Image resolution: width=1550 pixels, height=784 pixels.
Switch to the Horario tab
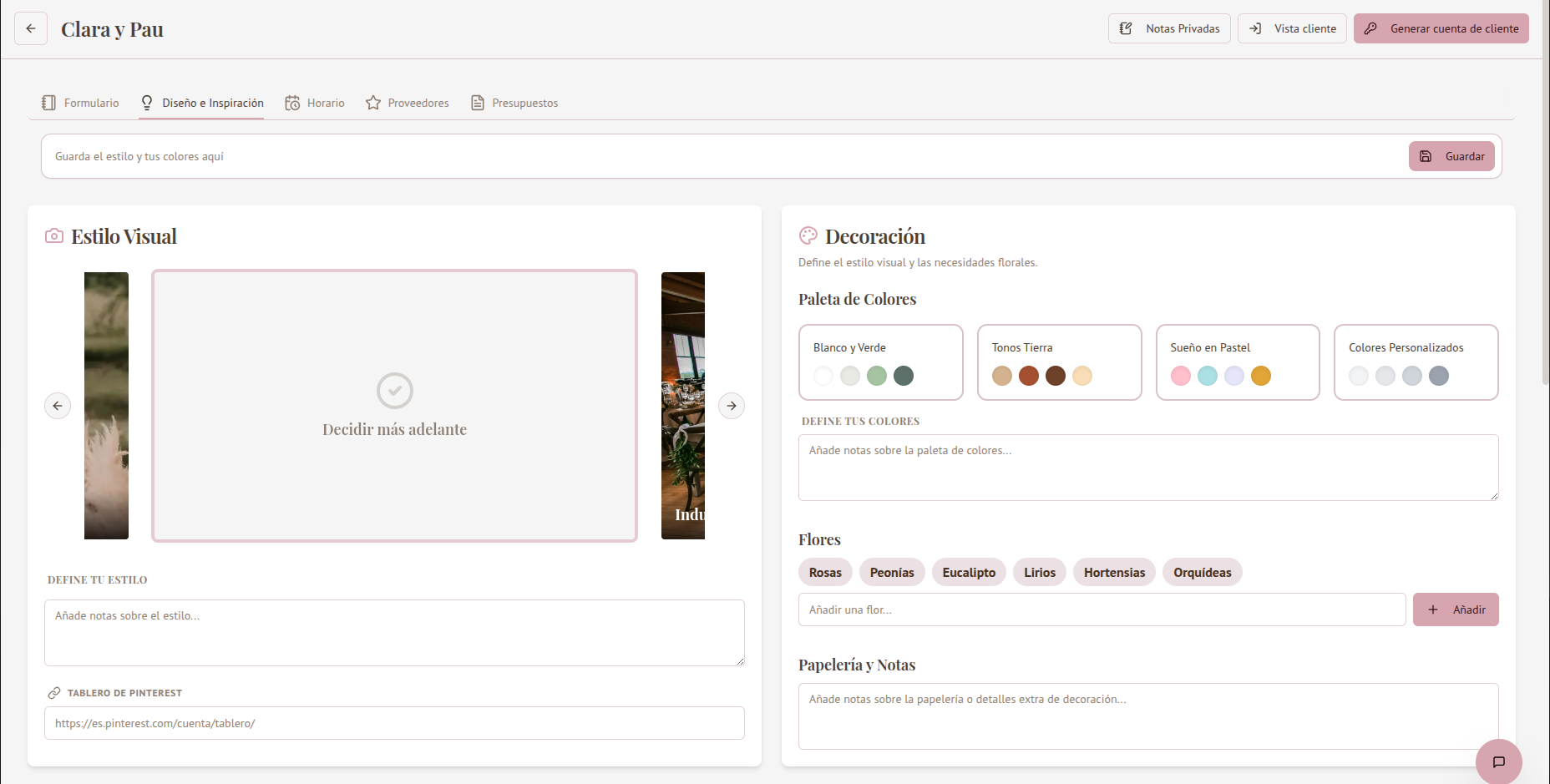(x=315, y=103)
